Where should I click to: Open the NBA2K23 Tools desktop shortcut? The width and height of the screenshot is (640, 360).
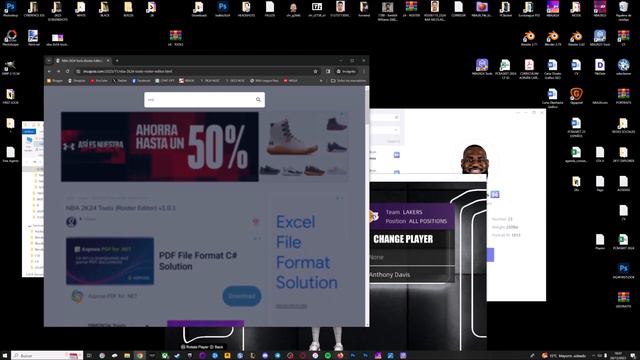tap(600, 38)
